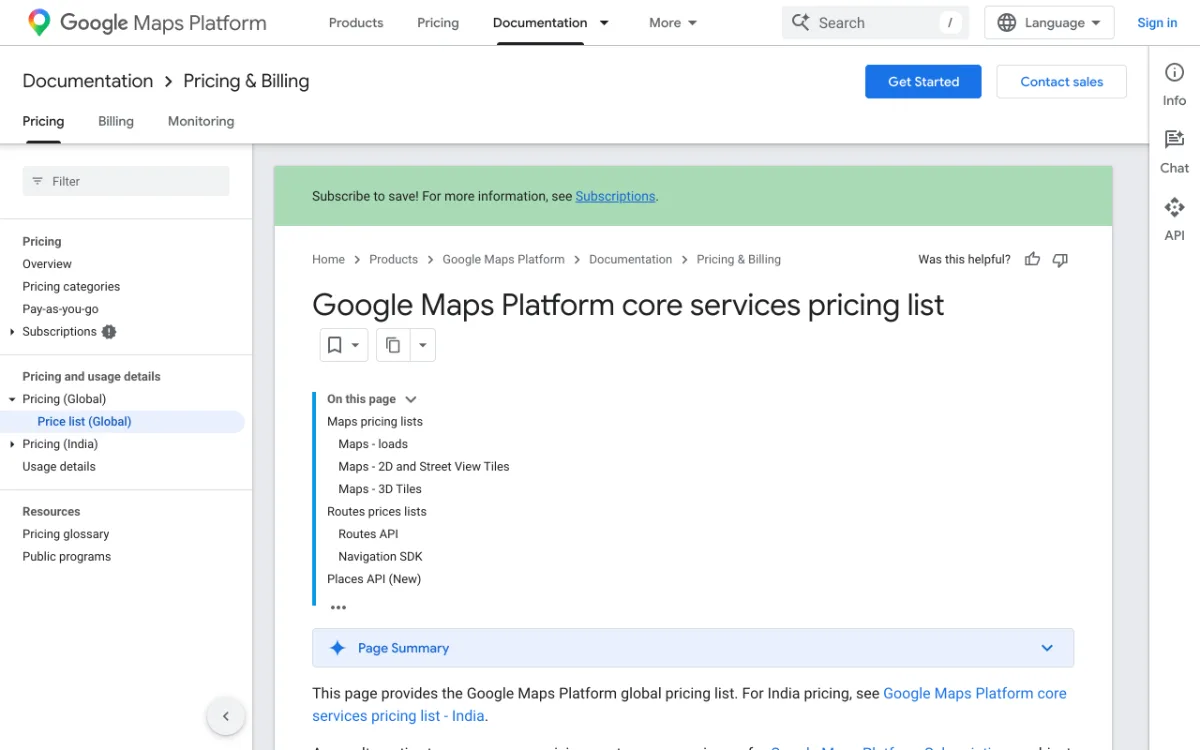Open Overview in the sidebar
The image size is (1200, 750).
click(47, 264)
